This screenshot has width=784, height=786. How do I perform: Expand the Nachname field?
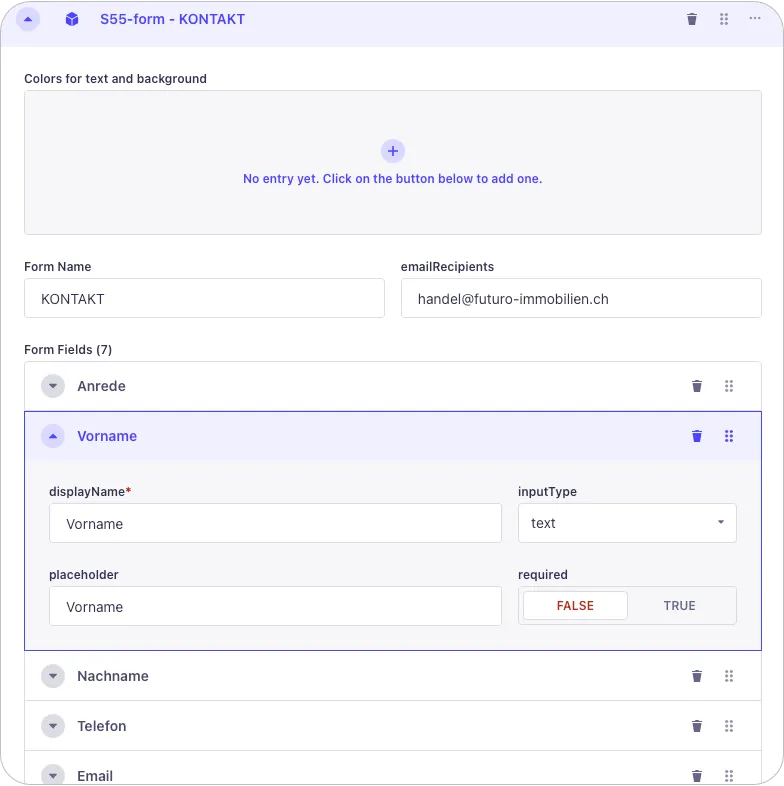[x=53, y=676]
